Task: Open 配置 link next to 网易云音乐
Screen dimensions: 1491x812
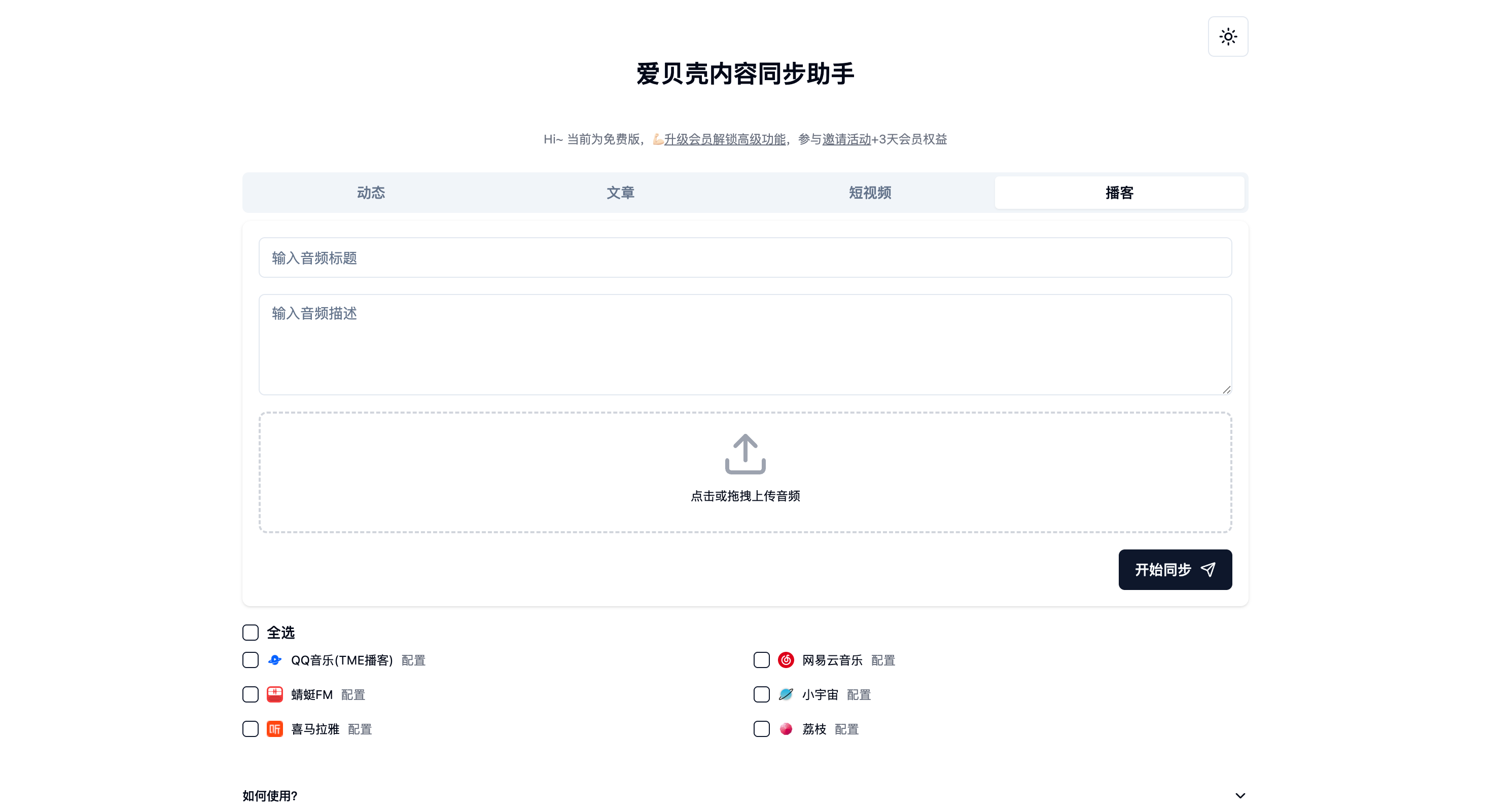Action: tap(882, 660)
